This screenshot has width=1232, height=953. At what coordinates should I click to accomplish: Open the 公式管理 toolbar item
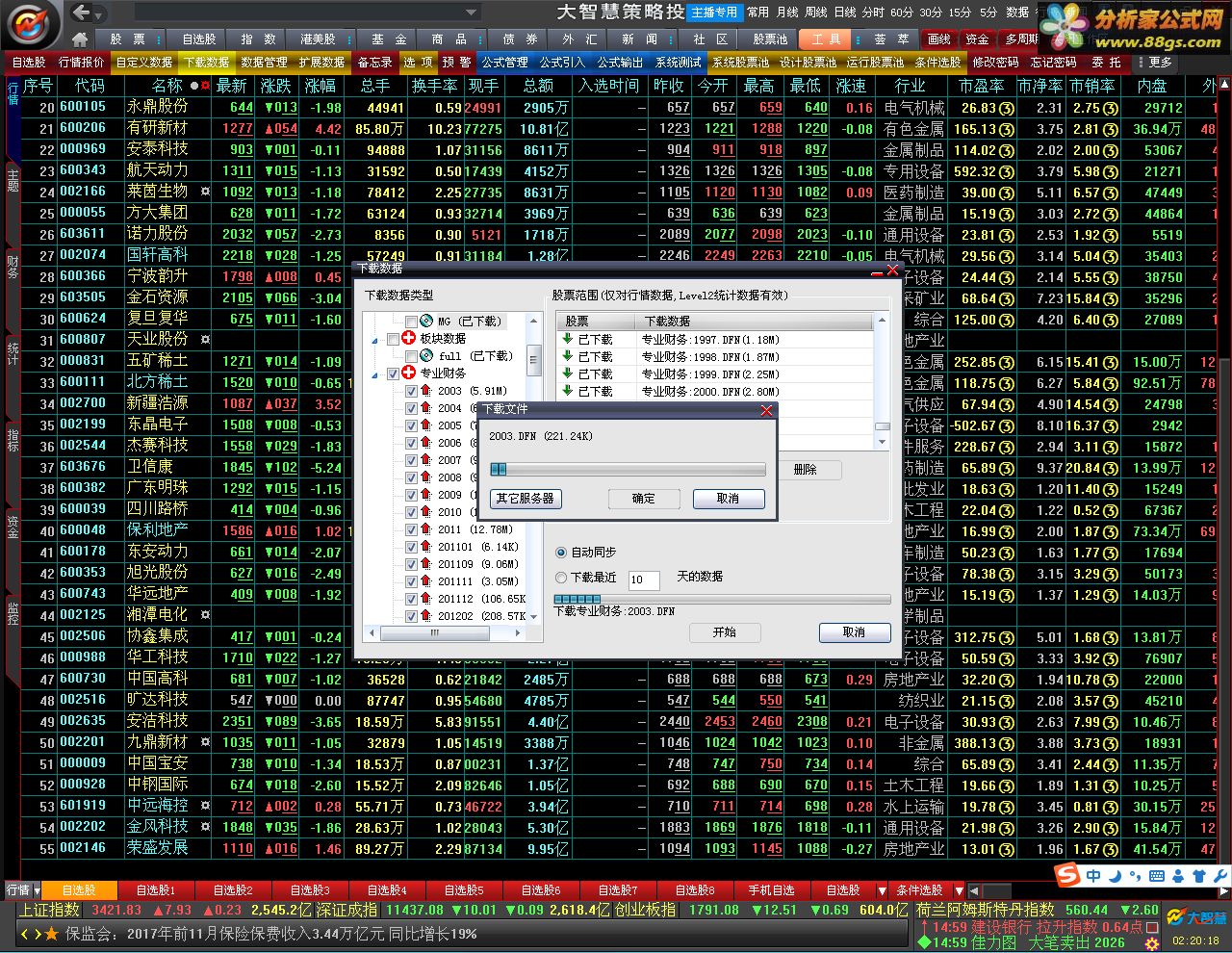[505, 62]
